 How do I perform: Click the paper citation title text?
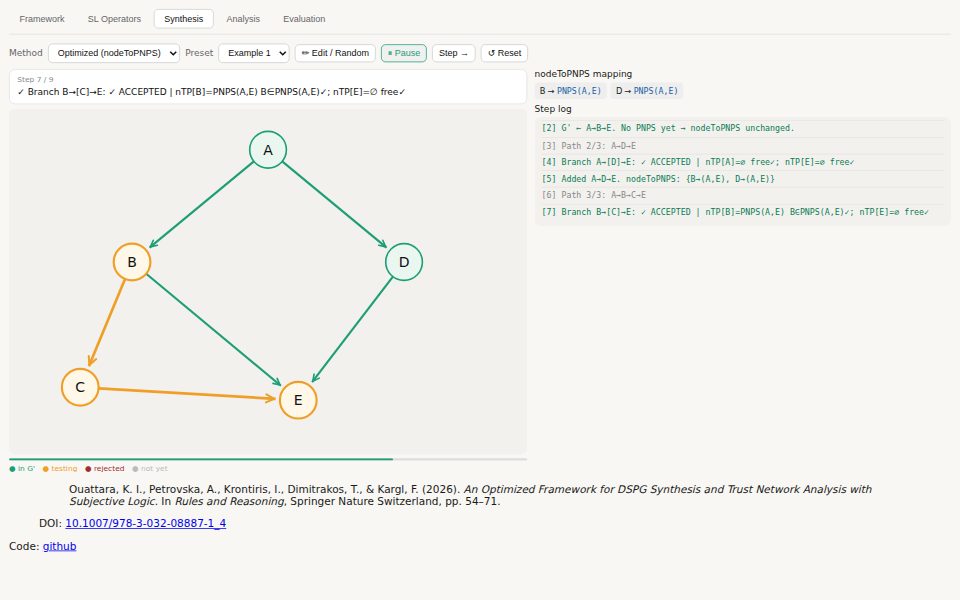coord(470,495)
